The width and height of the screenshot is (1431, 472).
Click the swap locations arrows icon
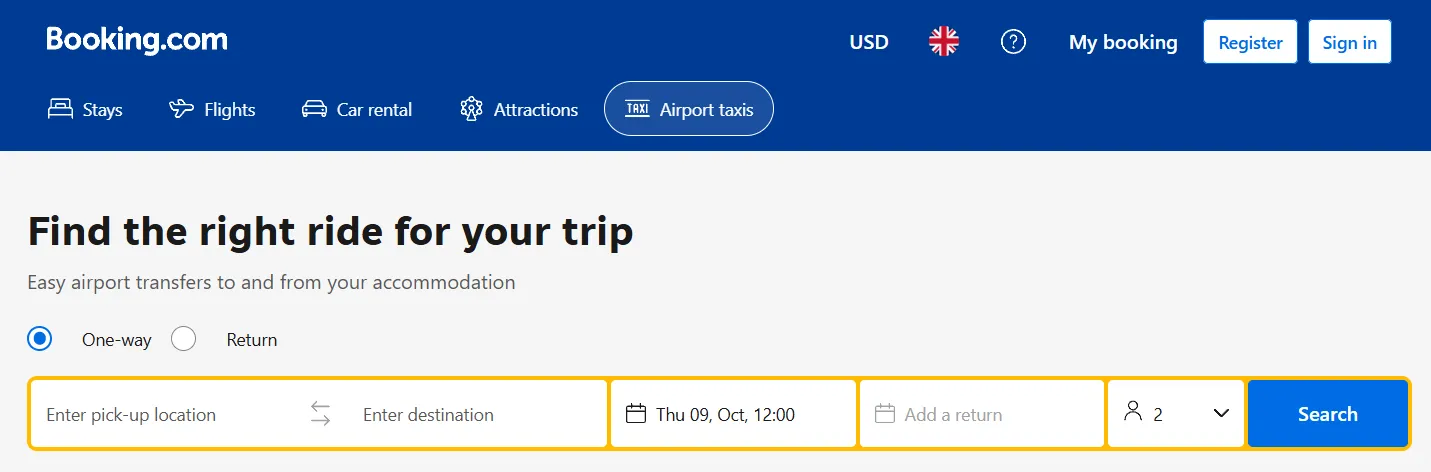pyautogui.click(x=320, y=414)
